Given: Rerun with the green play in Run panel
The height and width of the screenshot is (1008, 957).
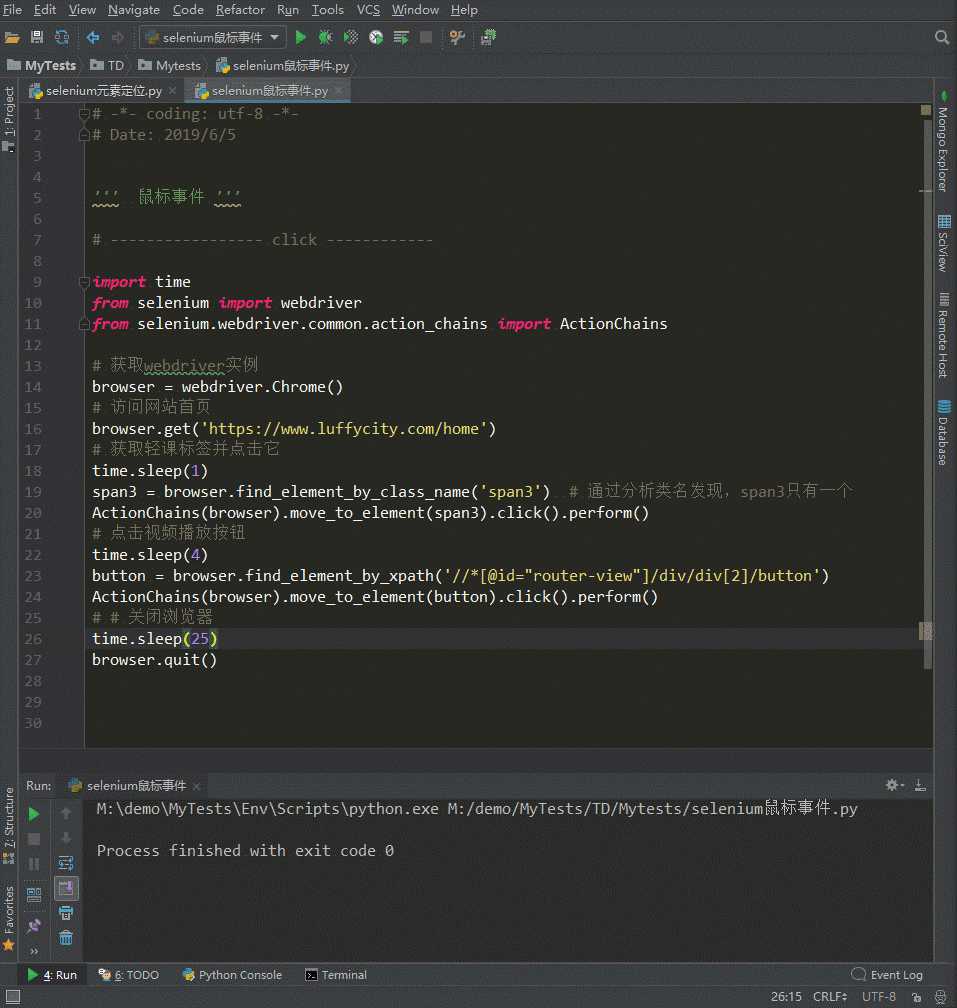Looking at the screenshot, I should (x=34, y=814).
